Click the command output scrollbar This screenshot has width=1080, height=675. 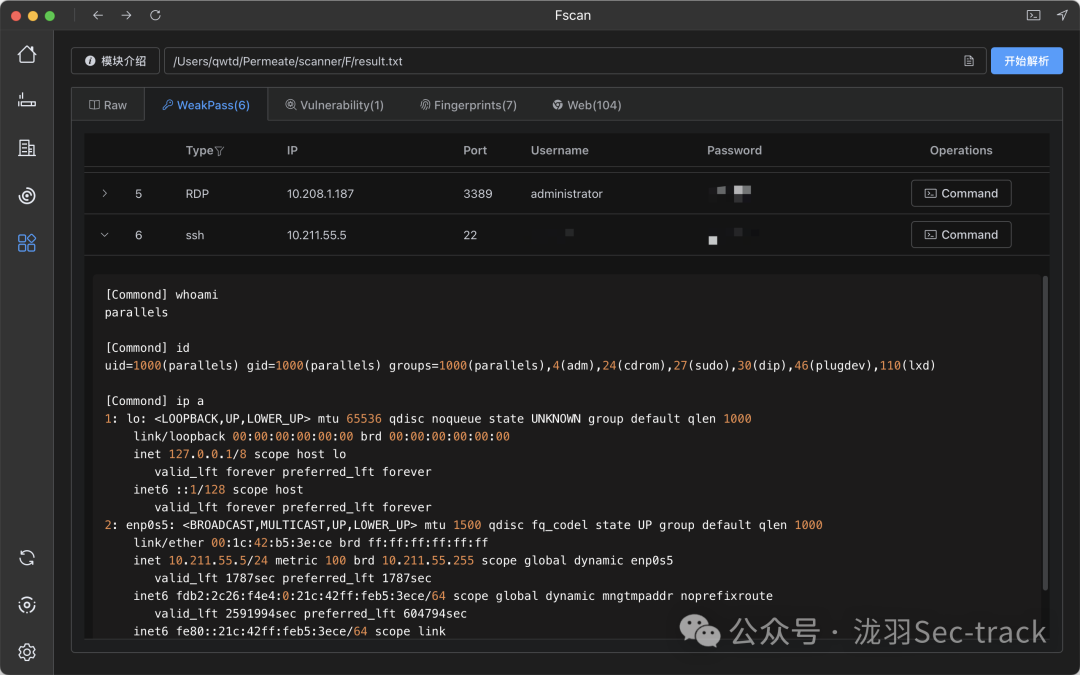[x=1046, y=433]
